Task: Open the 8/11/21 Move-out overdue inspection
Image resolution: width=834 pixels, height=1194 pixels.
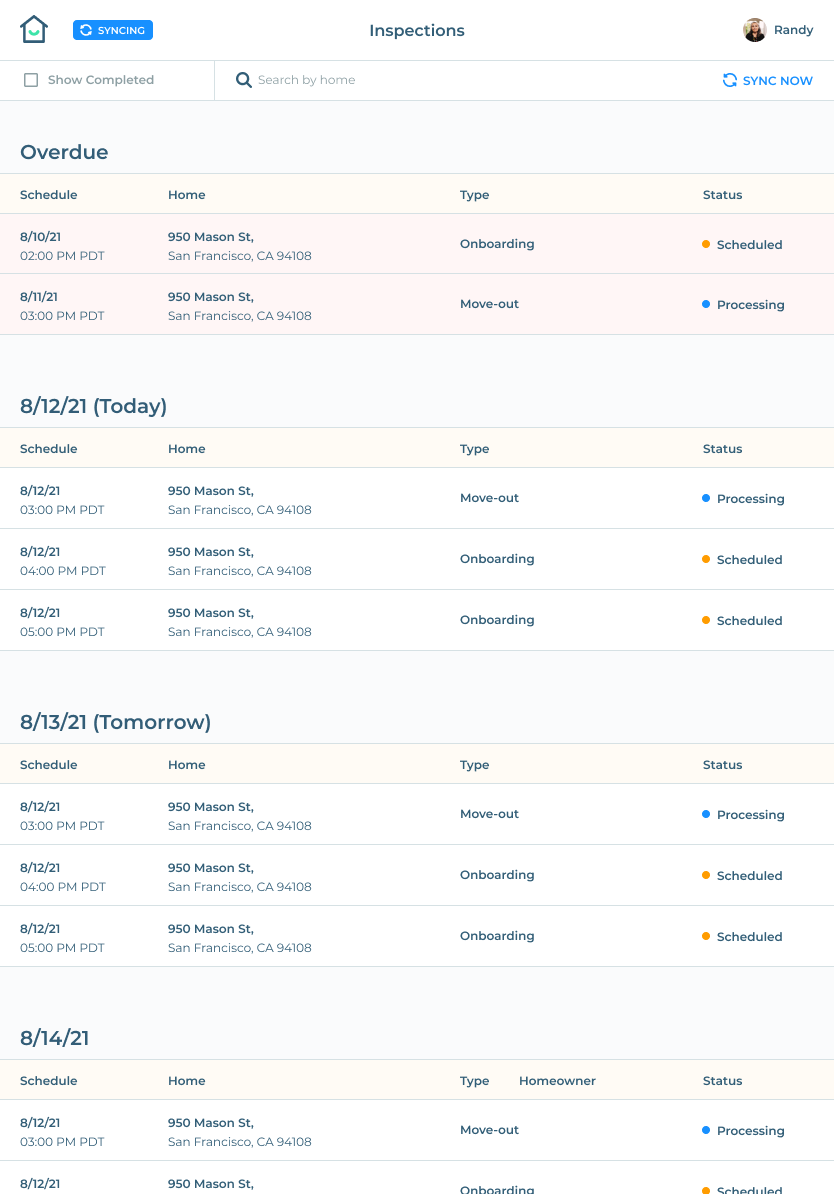Action: click(x=416, y=305)
